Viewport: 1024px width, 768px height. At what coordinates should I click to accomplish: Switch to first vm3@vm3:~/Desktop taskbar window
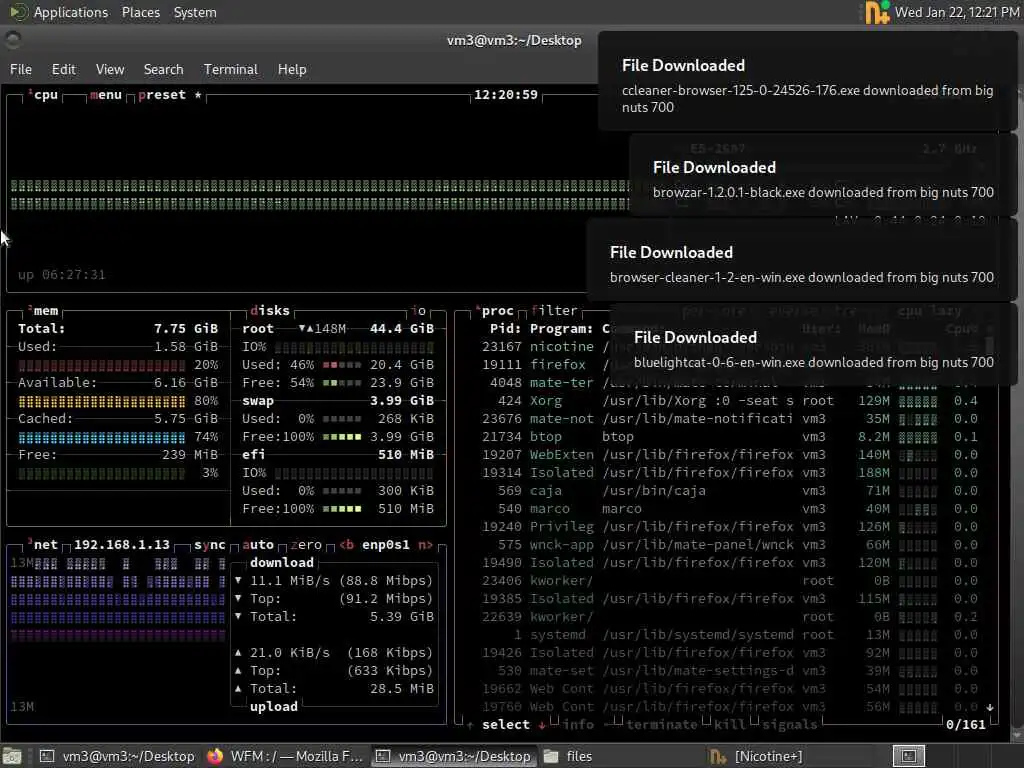116,756
